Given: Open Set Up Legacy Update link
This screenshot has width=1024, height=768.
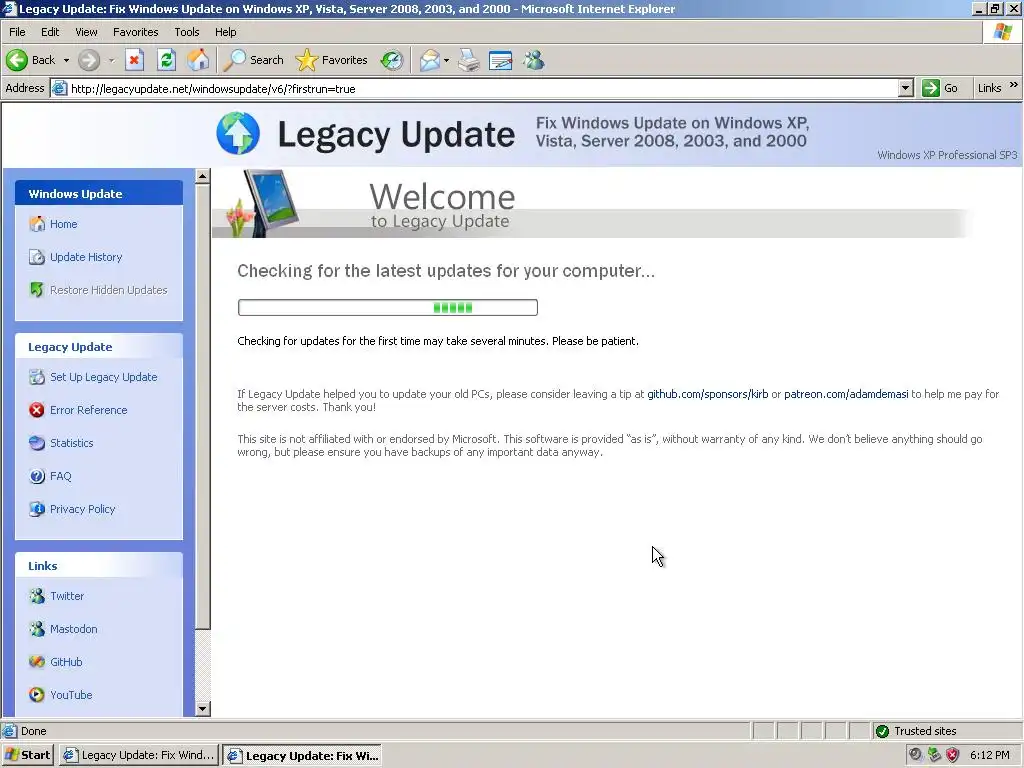Looking at the screenshot, I should [104, 377].
